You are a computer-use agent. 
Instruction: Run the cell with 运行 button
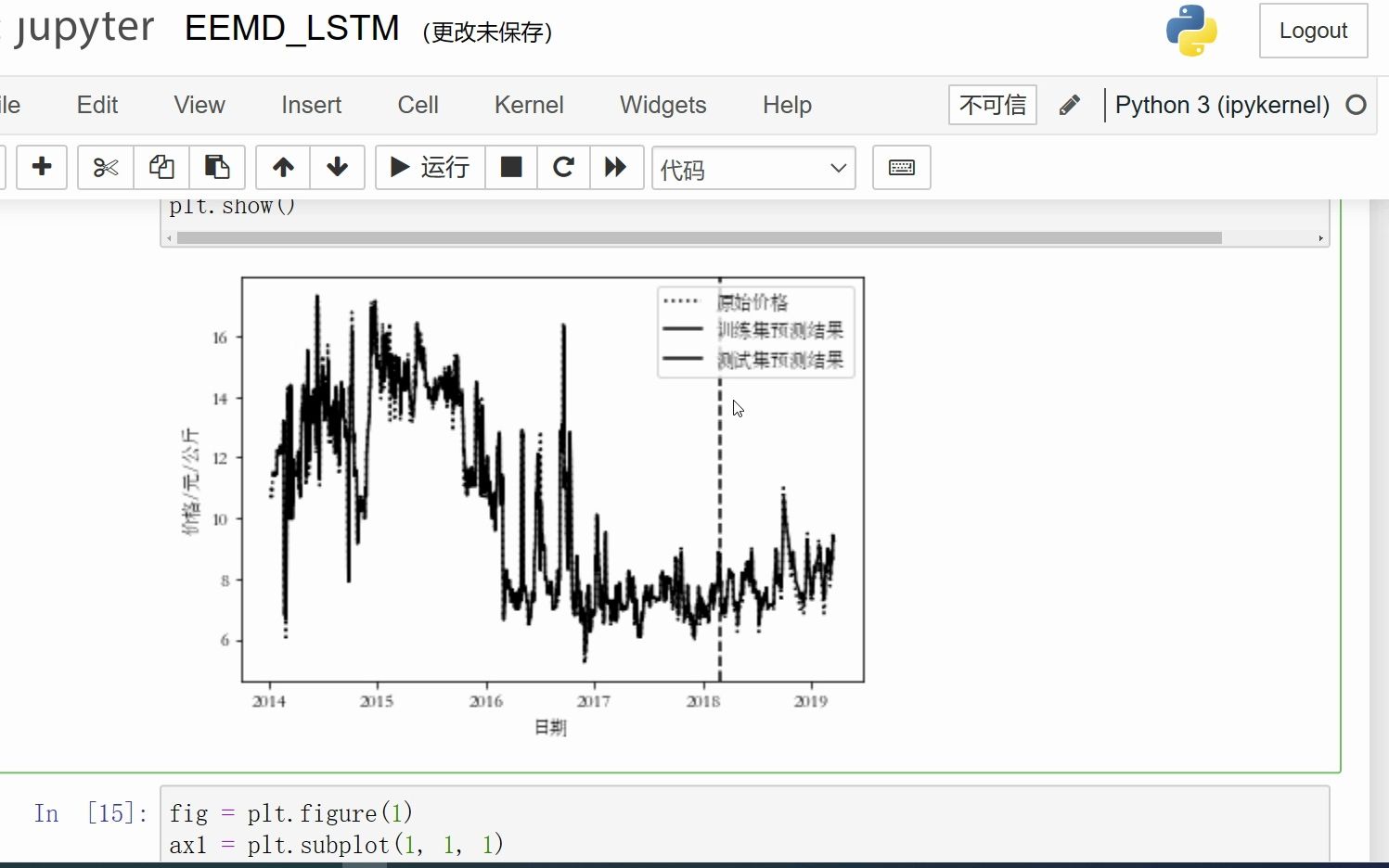tap(430, 168)
